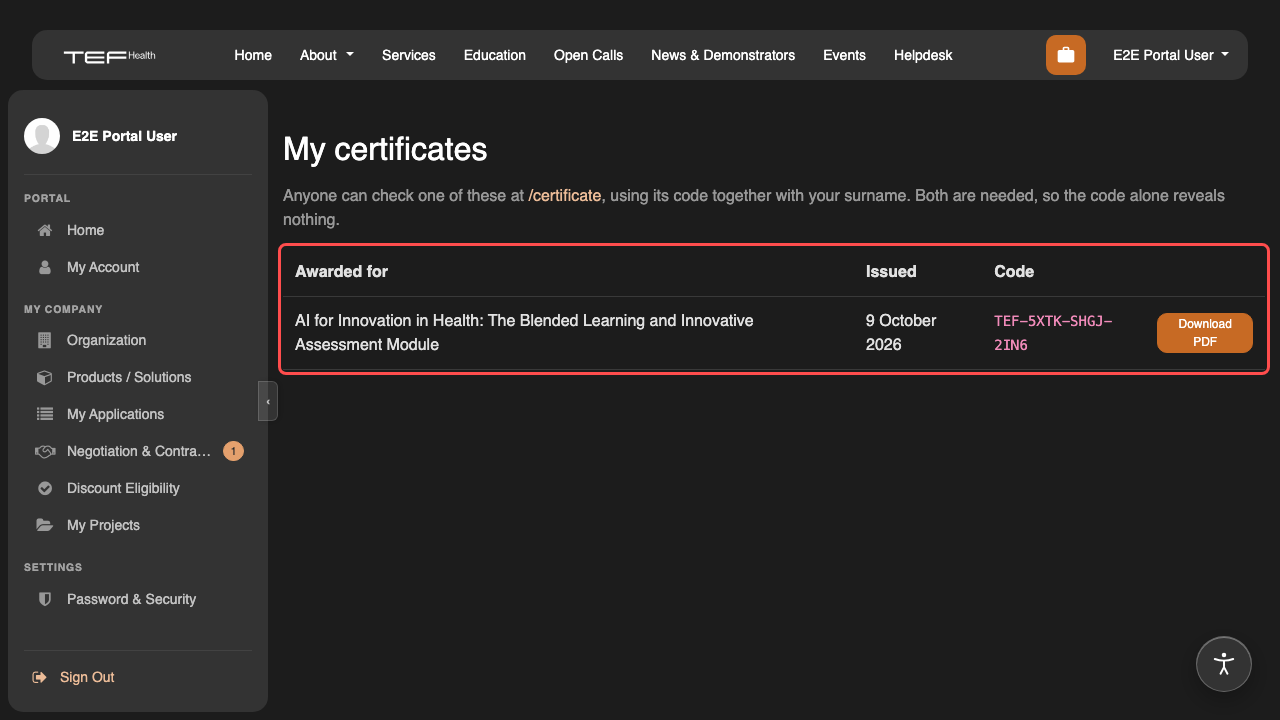Open Organization in sidebar
The height and width of the screenshot is (720, 1280).
106,340
